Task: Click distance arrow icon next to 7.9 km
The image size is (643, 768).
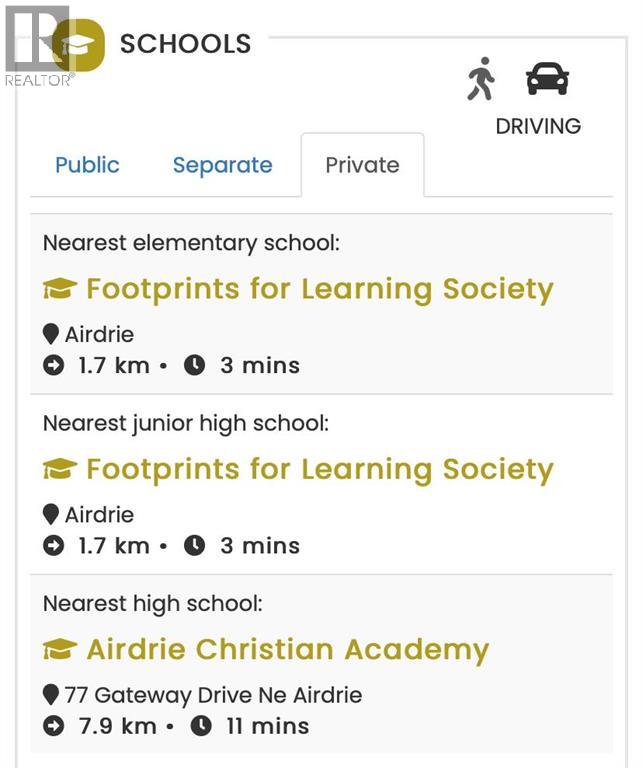Action: 53,726
